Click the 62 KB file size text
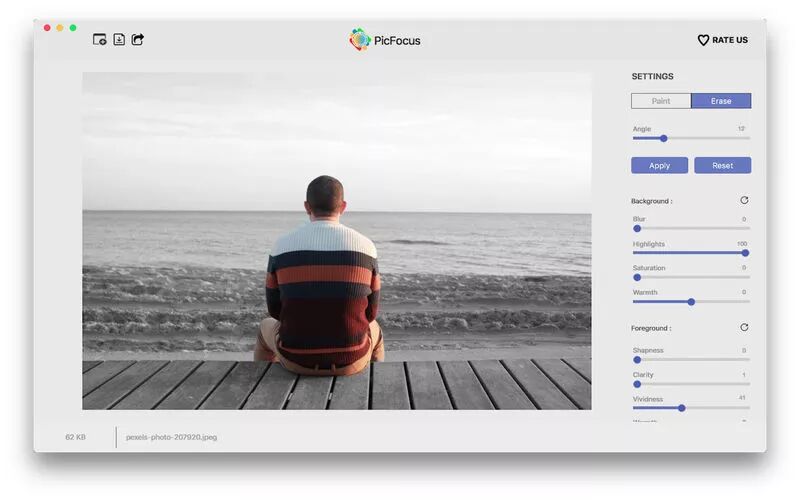The height and width of the screenshot is (500, 800). 76,437
